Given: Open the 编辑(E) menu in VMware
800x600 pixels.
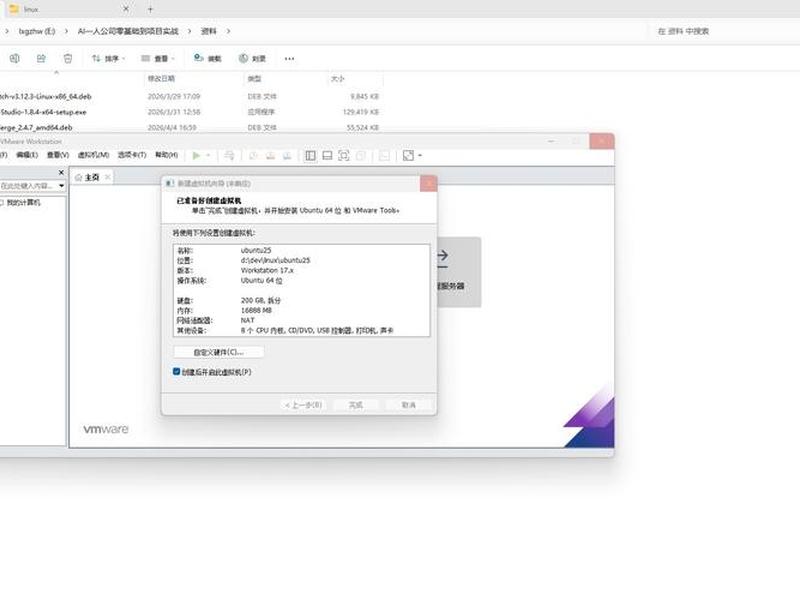Looking at the screenshot, I should tap(27, 155).
